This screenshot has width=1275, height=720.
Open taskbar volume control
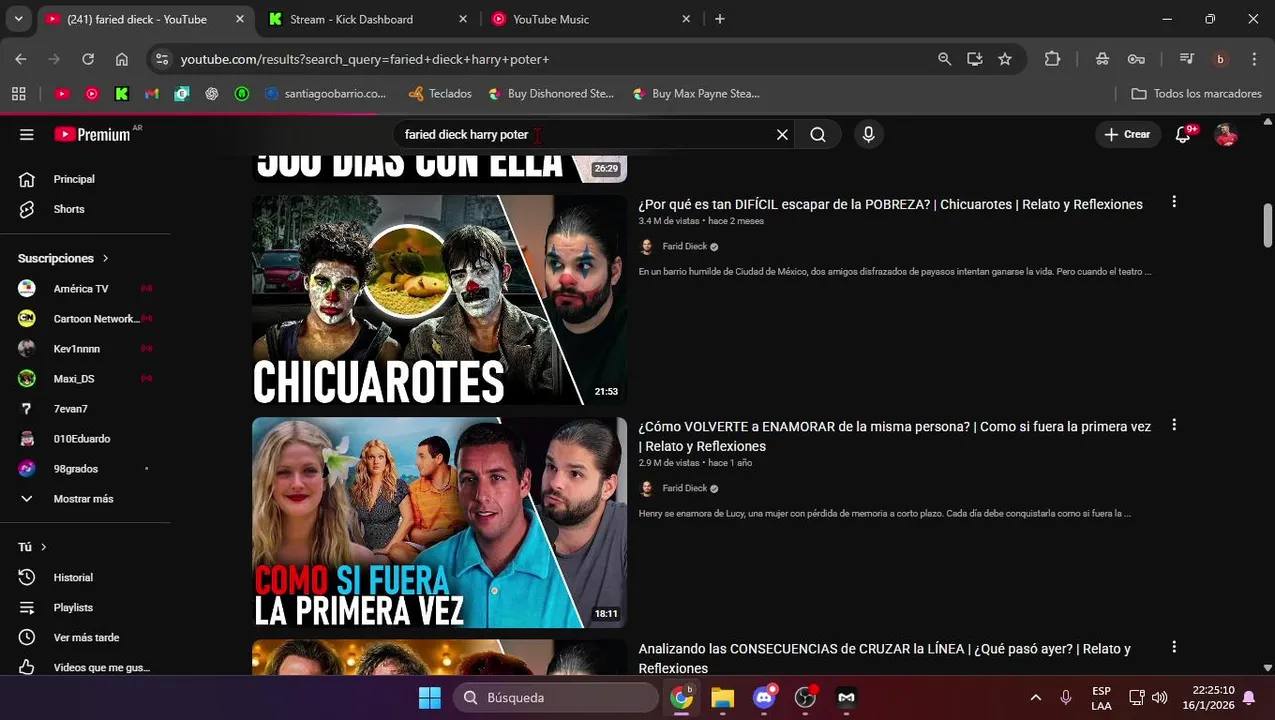click(x=1160, y=698)
